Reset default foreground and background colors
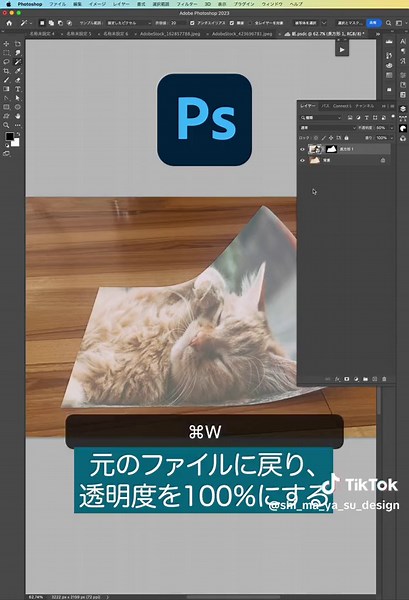 click(x=7, y=146)
